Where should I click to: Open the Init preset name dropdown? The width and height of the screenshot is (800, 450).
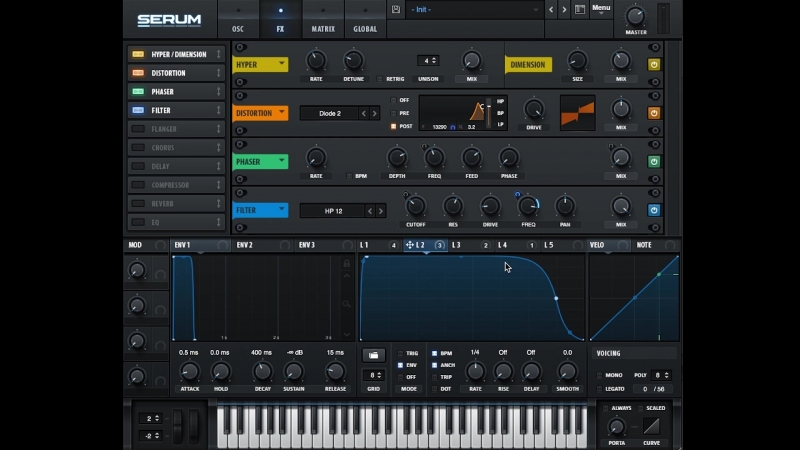(474, 10)
